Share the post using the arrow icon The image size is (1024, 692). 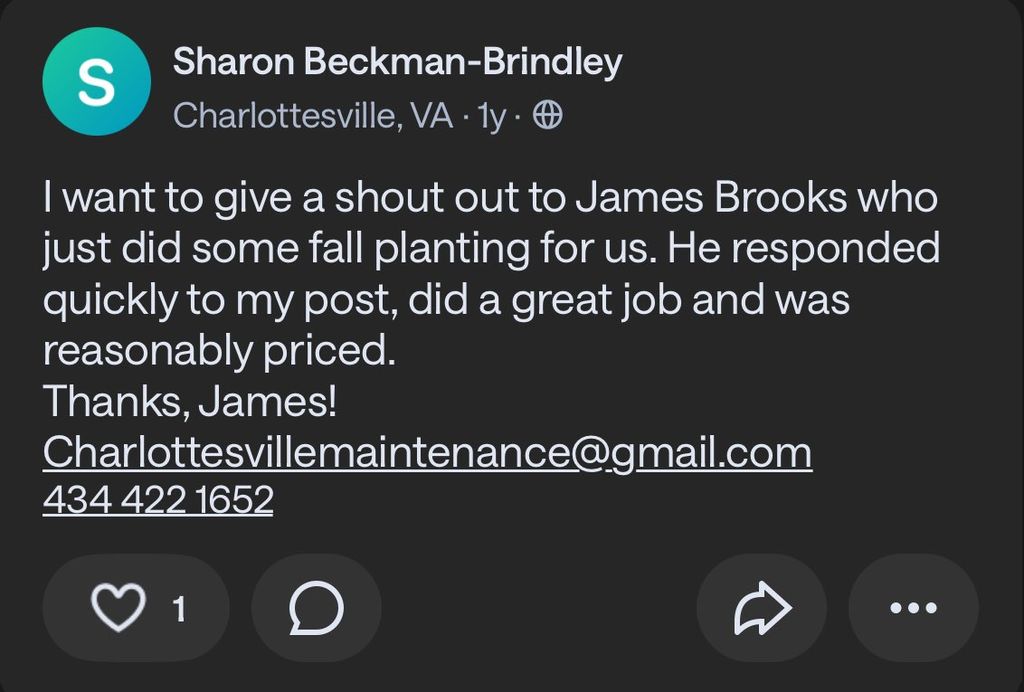762,608
